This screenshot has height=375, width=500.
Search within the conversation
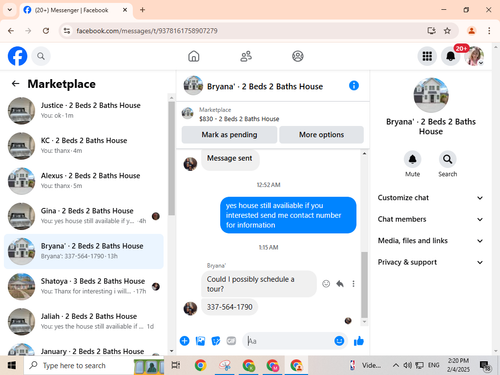(447, 159)
